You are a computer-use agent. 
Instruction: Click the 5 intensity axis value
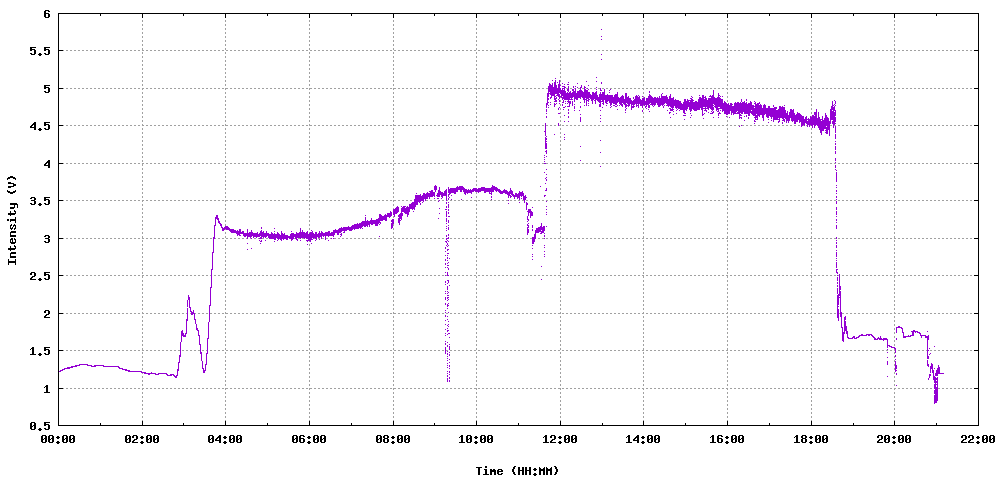coord(47,89)
